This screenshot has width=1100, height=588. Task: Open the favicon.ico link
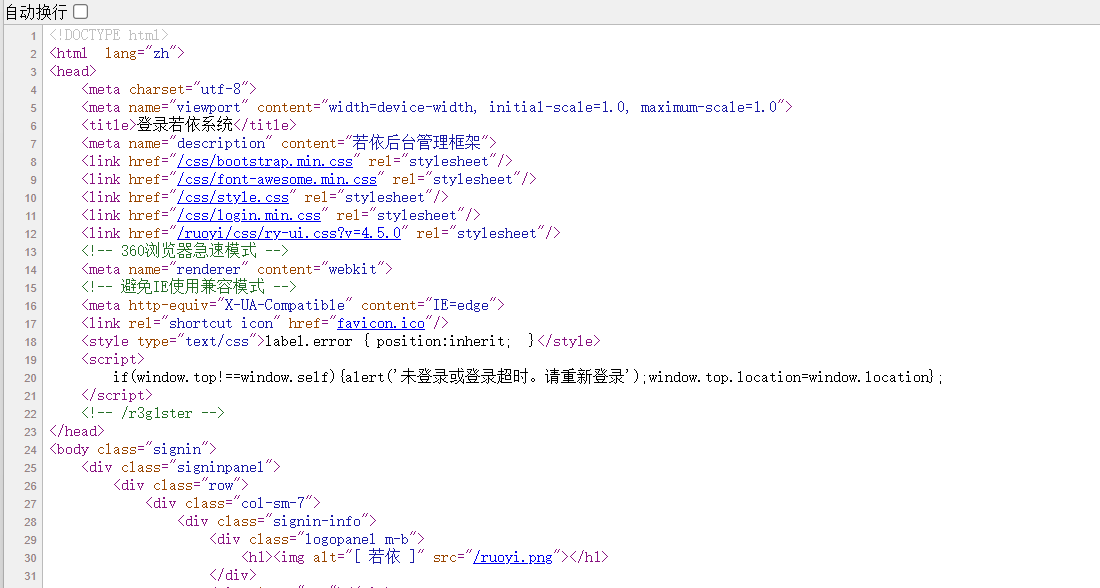(381, 323)
